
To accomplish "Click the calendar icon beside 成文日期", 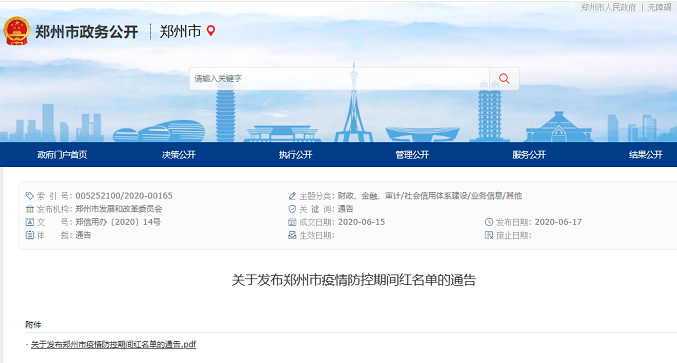I will pos(292,222).
